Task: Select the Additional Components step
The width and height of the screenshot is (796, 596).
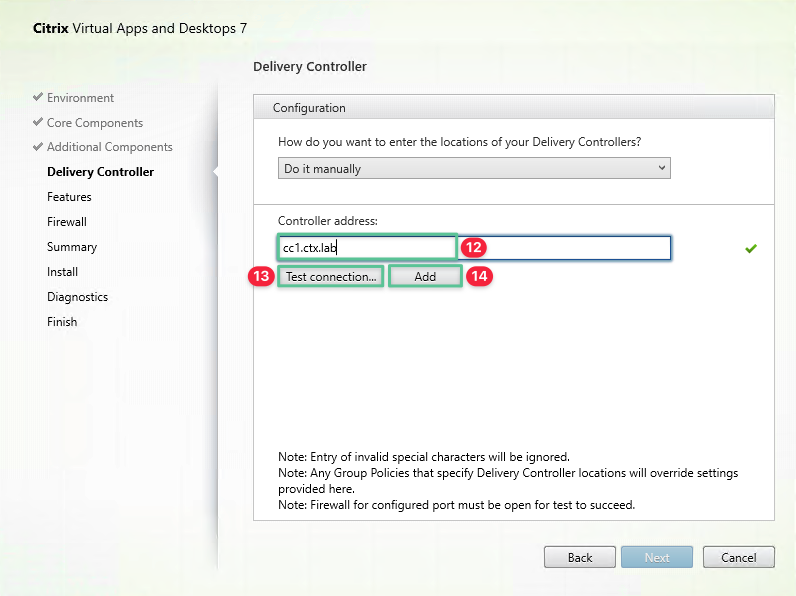Action: click(110, 147)
